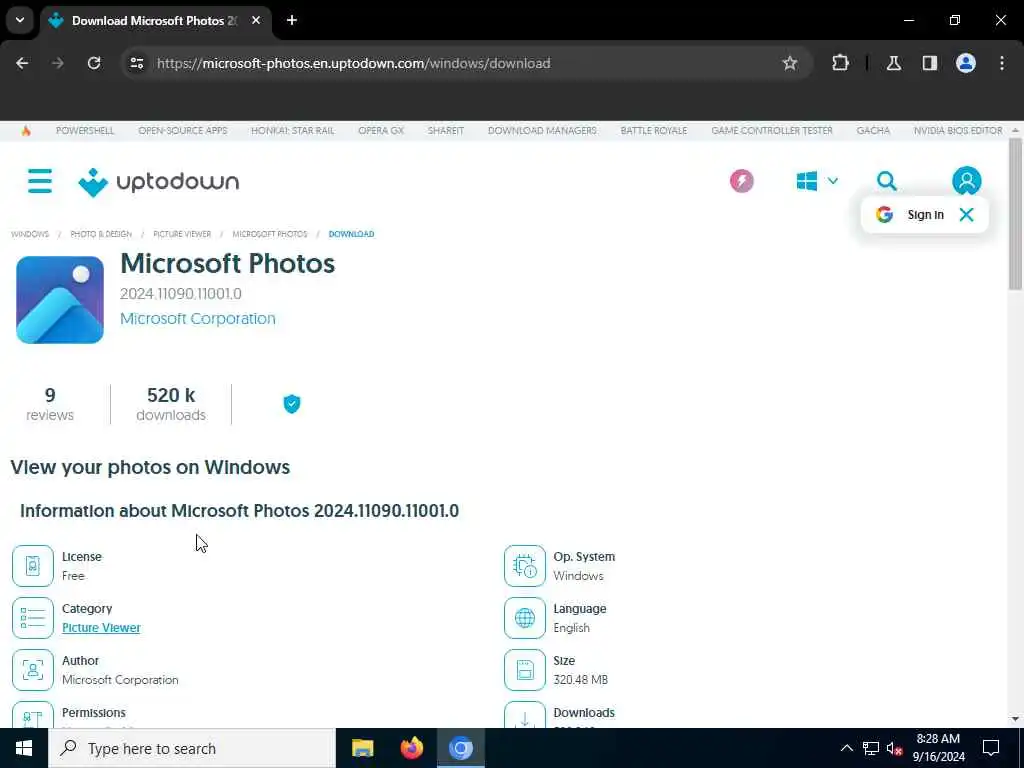Image resolution: width=1024 pixels, height=768 pixels.
Task: Click the Size disk icon
Action: coord(524,670)
